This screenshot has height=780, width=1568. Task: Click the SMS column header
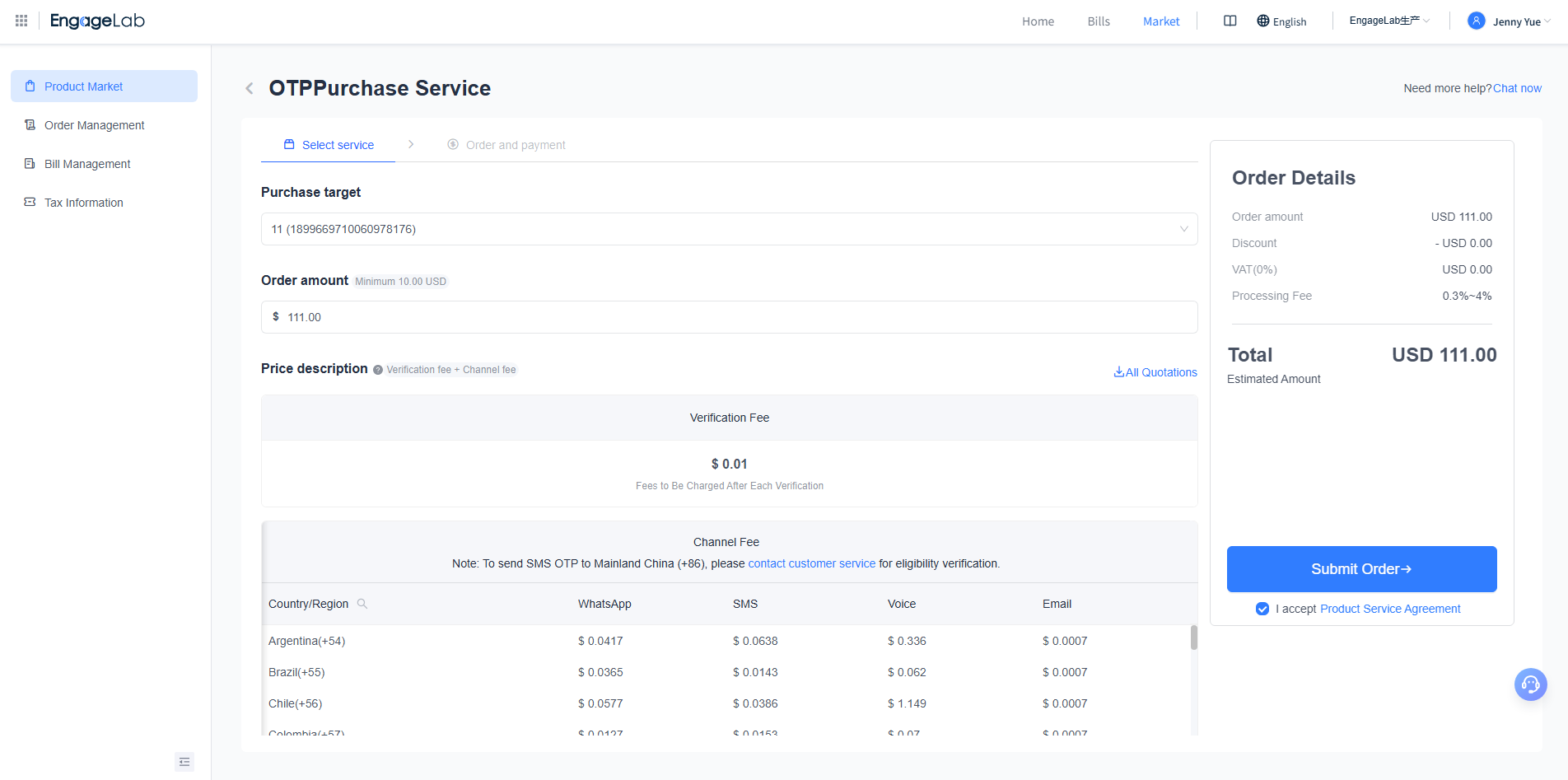(x=745, y=604)
